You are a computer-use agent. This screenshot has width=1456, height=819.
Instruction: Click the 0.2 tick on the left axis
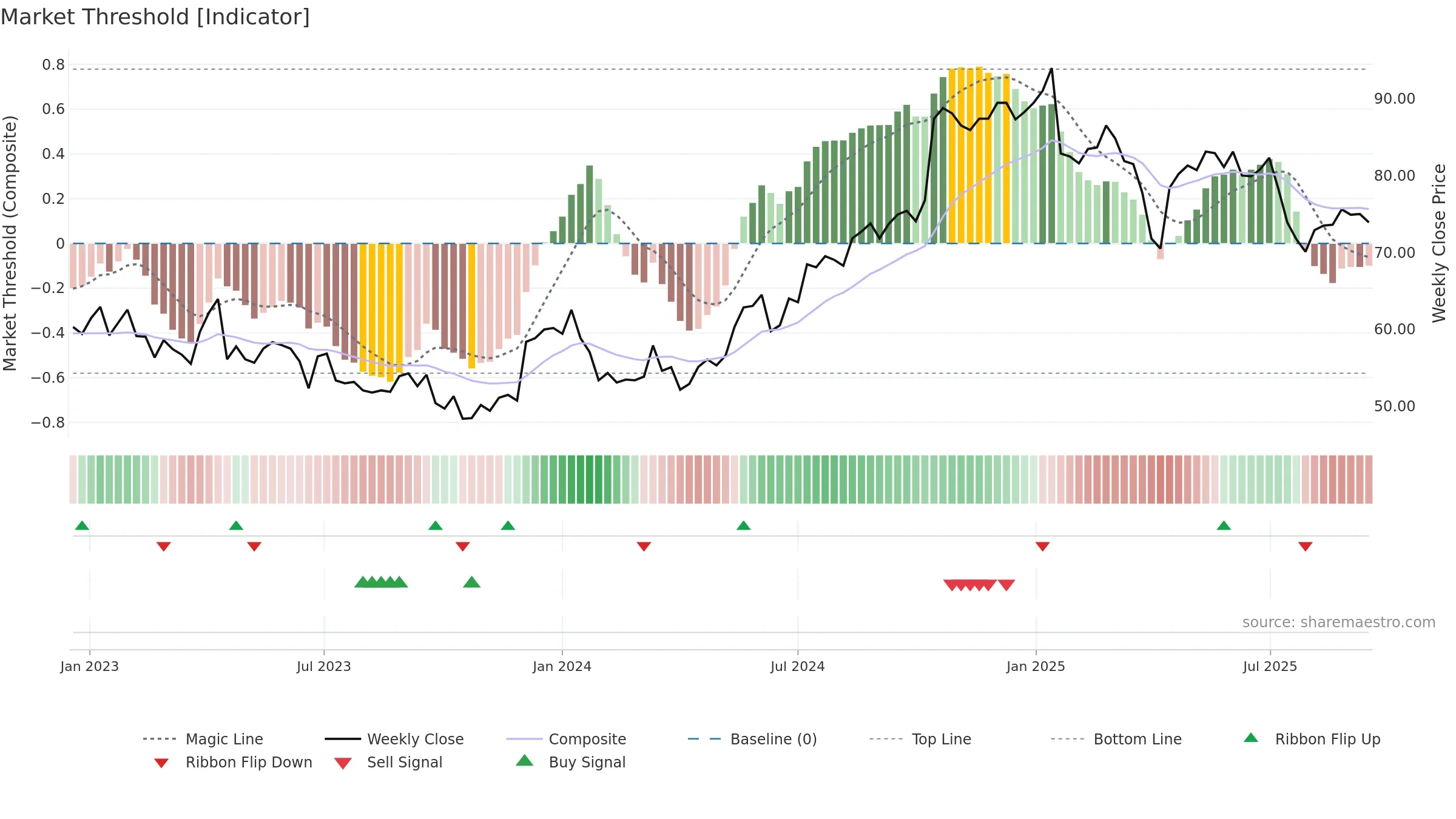tap(53, 199)
